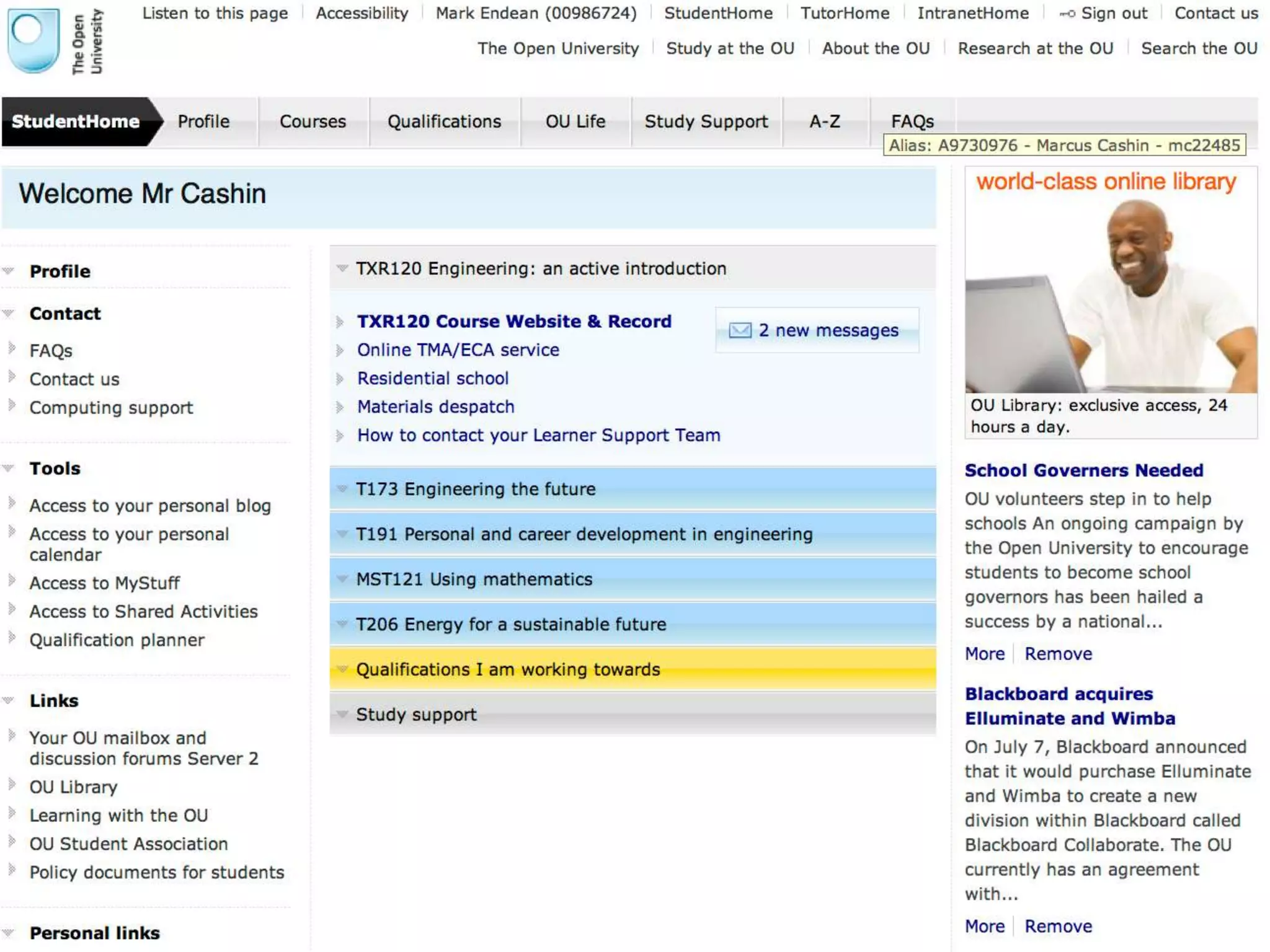Collapse the TXR120 Engineering section
Image resolution: width=1270 pixels, height=952 pixels.
point(342,268)
